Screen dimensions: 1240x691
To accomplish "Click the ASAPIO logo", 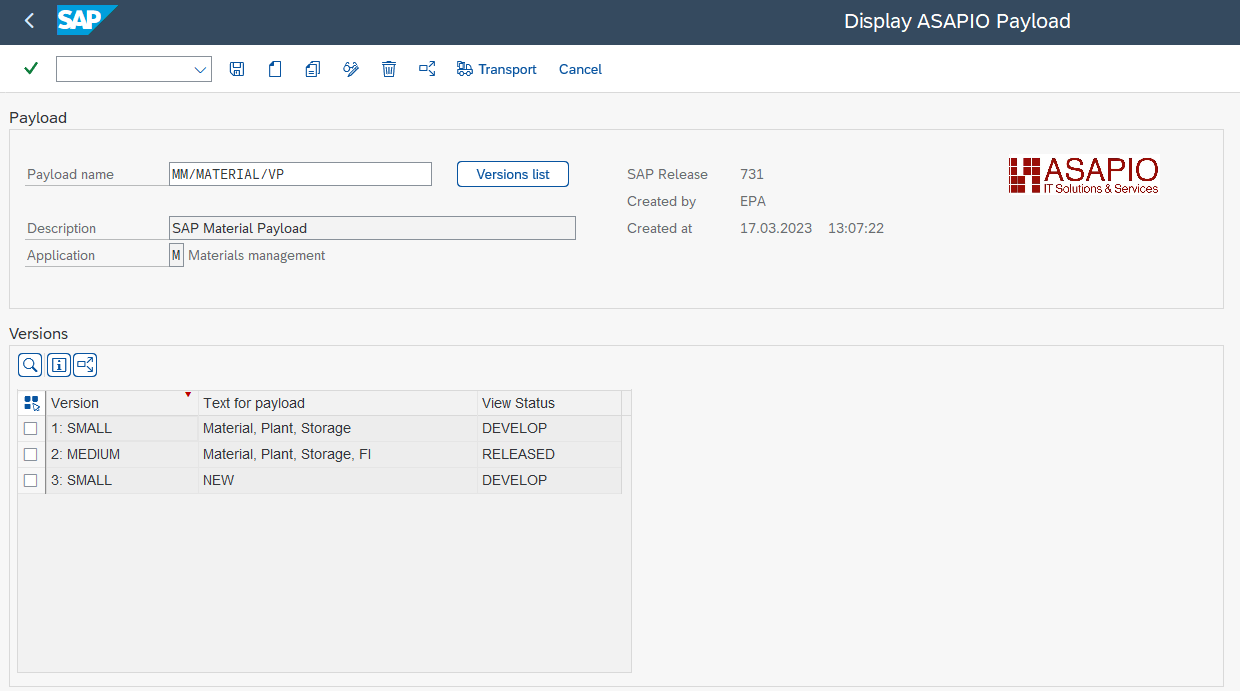I will (1083, 175).
